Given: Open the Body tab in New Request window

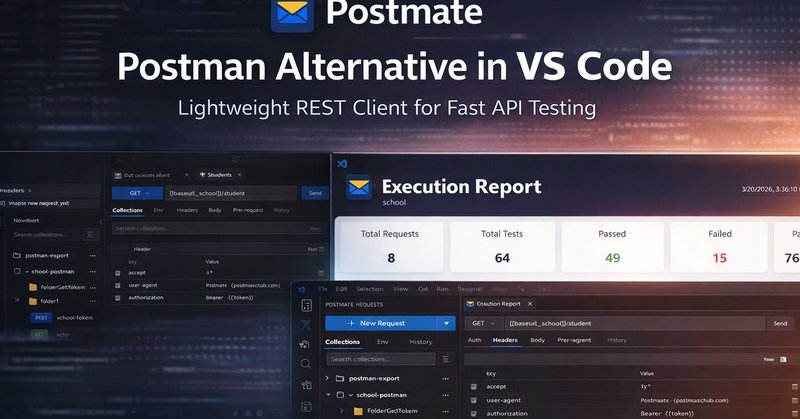Looking at the screenshot, I should point(537,340).
